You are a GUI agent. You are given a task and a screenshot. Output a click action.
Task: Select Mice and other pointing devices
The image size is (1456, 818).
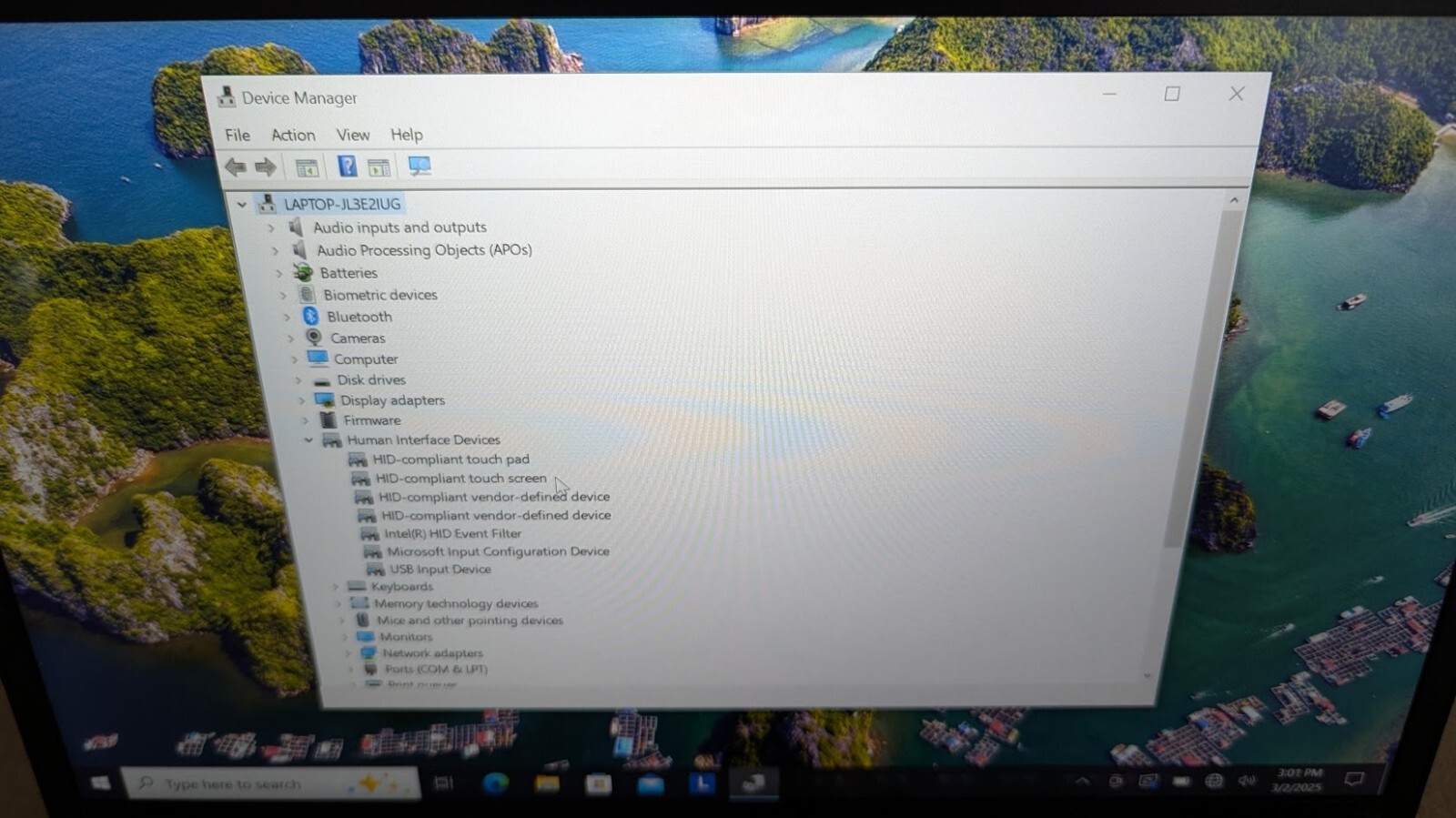[x=470, y=621]
